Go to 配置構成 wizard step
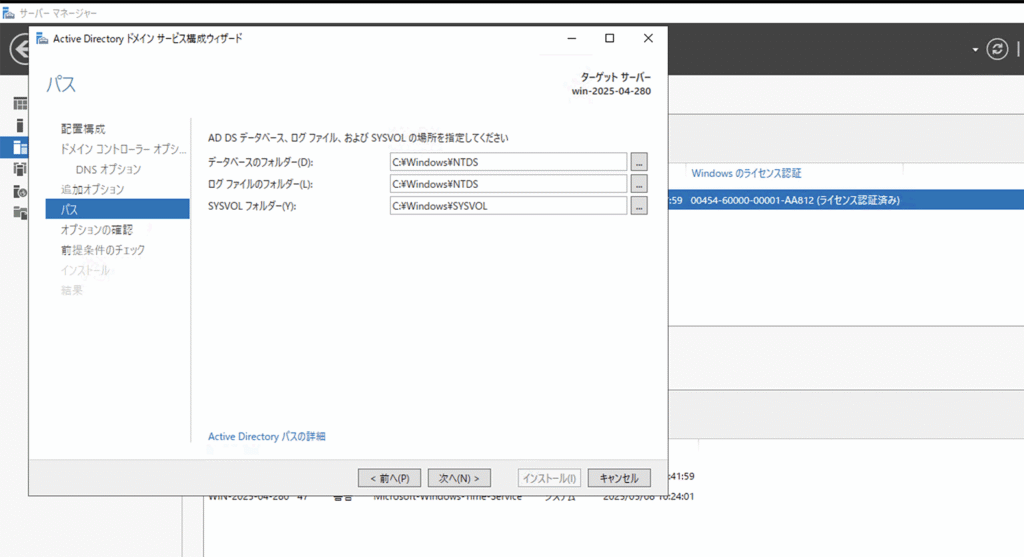The width and height of the screenshot is (1024, 557). [x=83, y=129]
